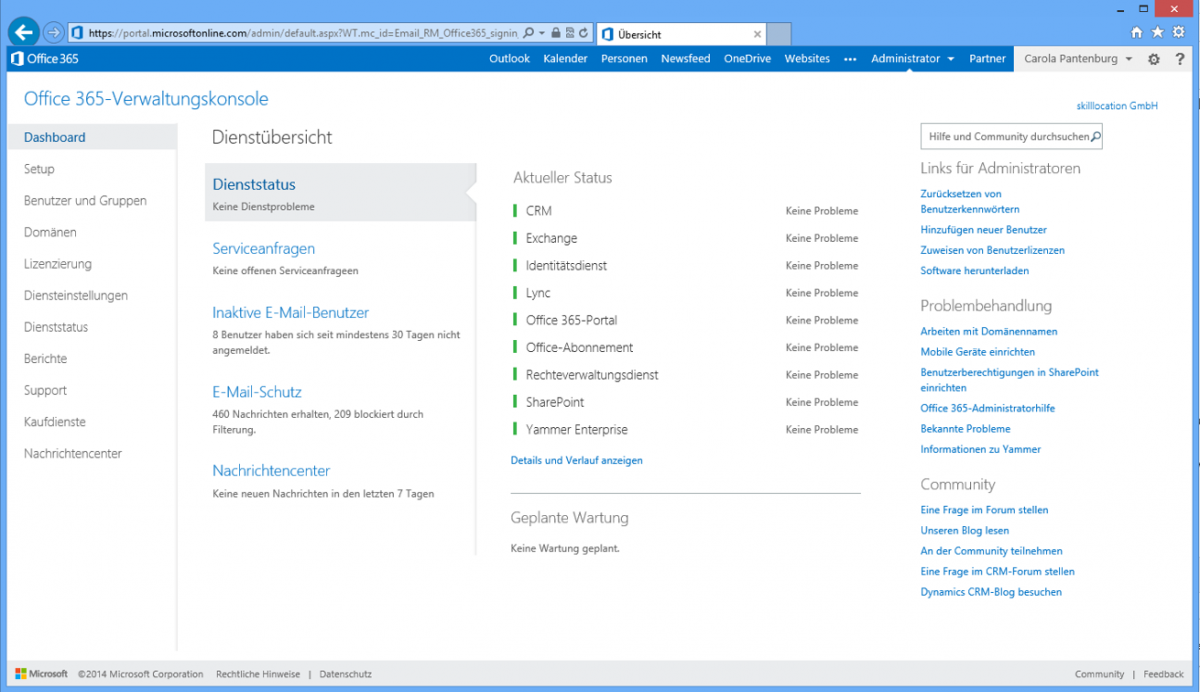Open Office 365 settings gear icon
The width and height of the screenshot is (1200, 692).
[1153, 59]
